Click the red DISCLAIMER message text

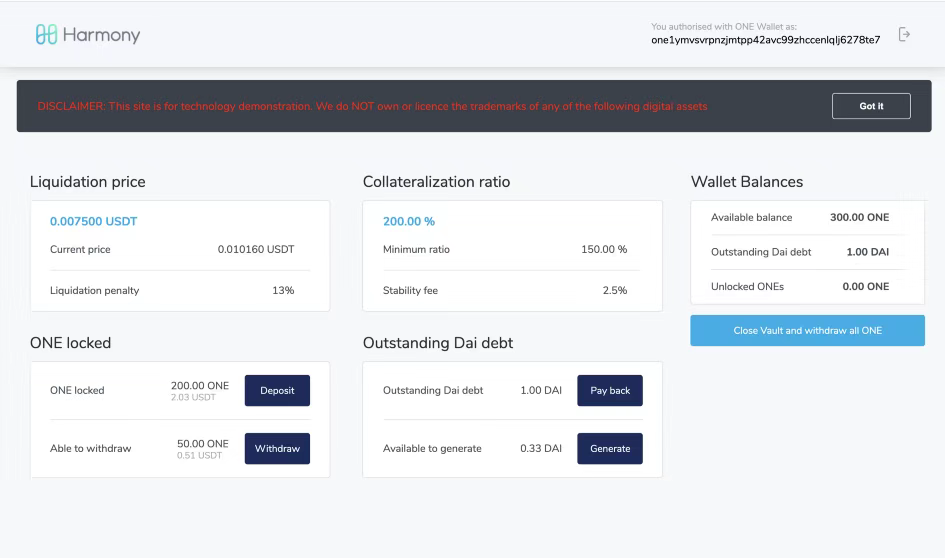[372, 106]
